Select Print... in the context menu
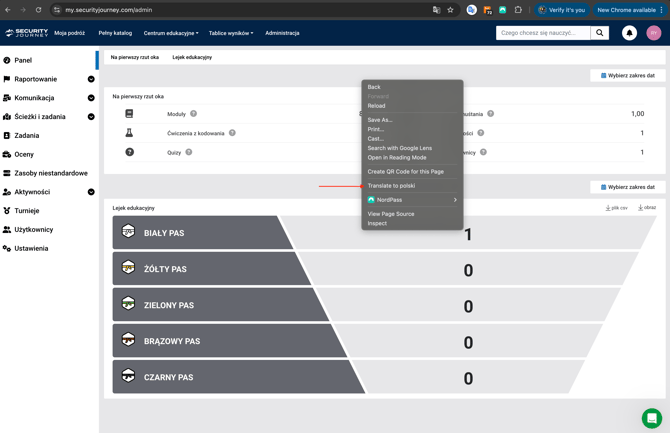Screen dimensions: 670x433 coord(412,129)
